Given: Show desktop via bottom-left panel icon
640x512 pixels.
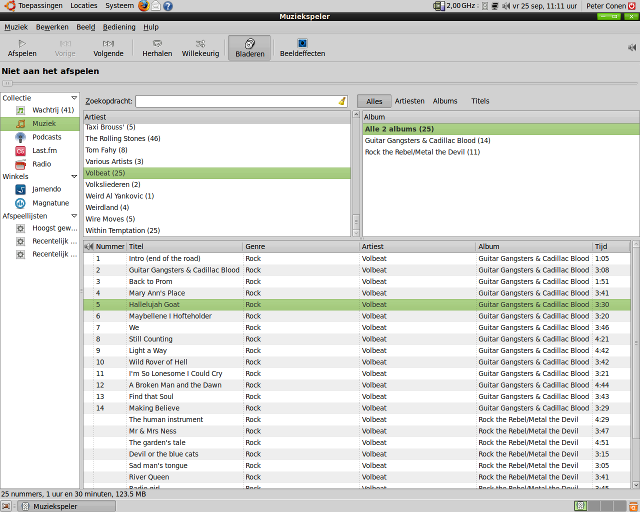Looking at the screenshot, I should (6, 506).
